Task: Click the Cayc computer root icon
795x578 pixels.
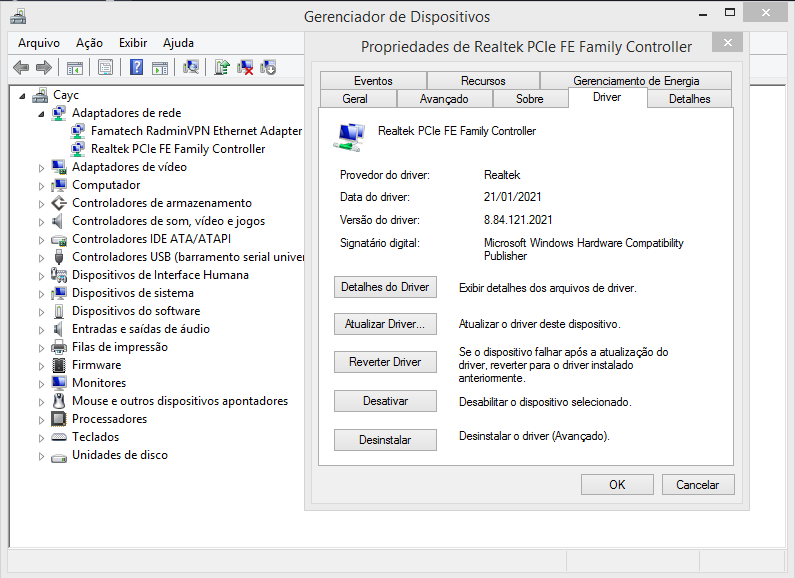Action: [40, 95]
